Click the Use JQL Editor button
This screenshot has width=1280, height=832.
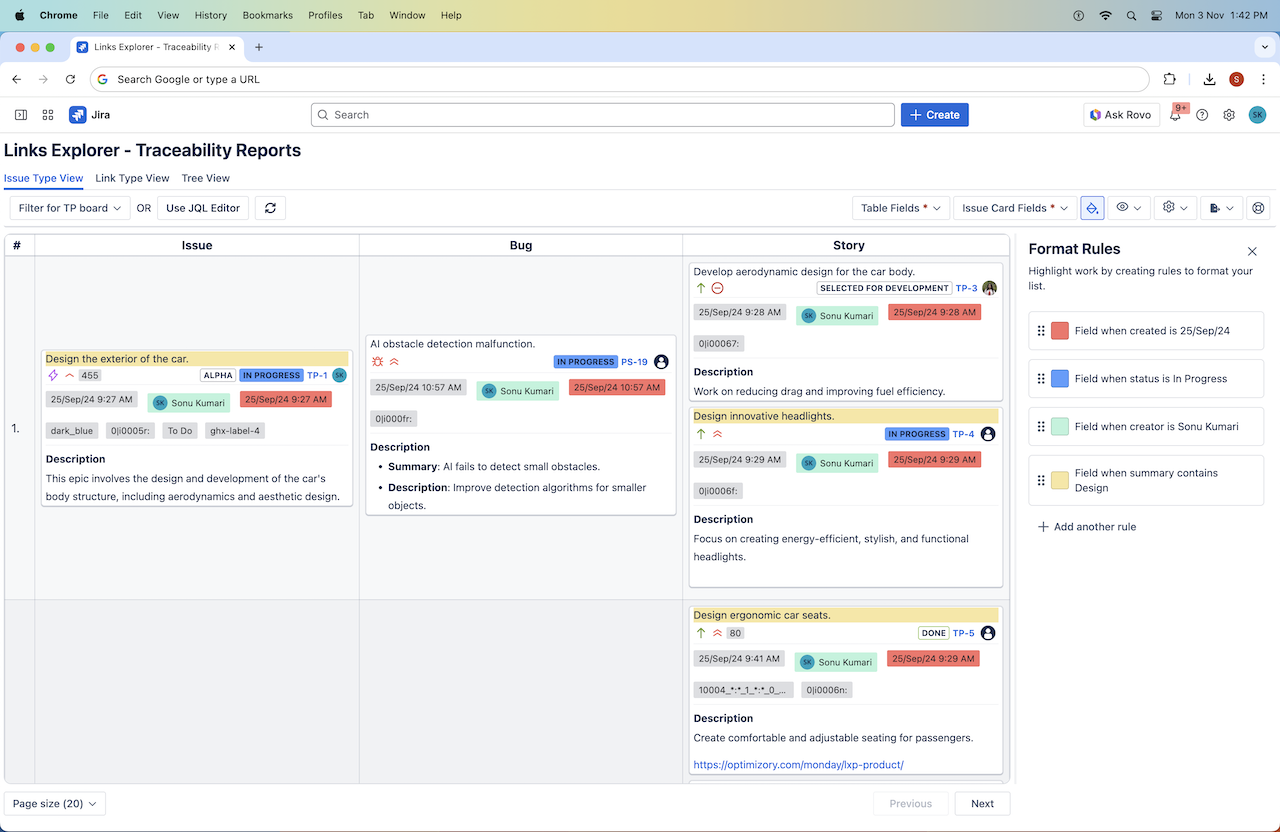pos(203,208)
